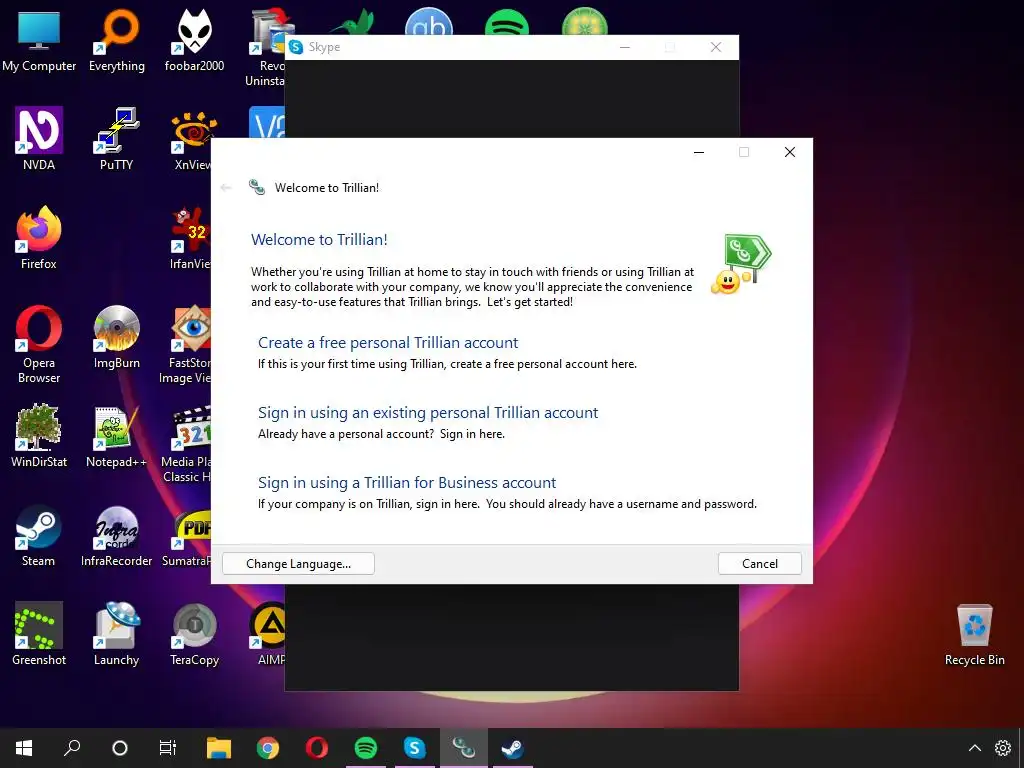The image size is (1024, 768).
Task: Click the Firefox desktop shortcut
Action: click(x=39, y=238)
